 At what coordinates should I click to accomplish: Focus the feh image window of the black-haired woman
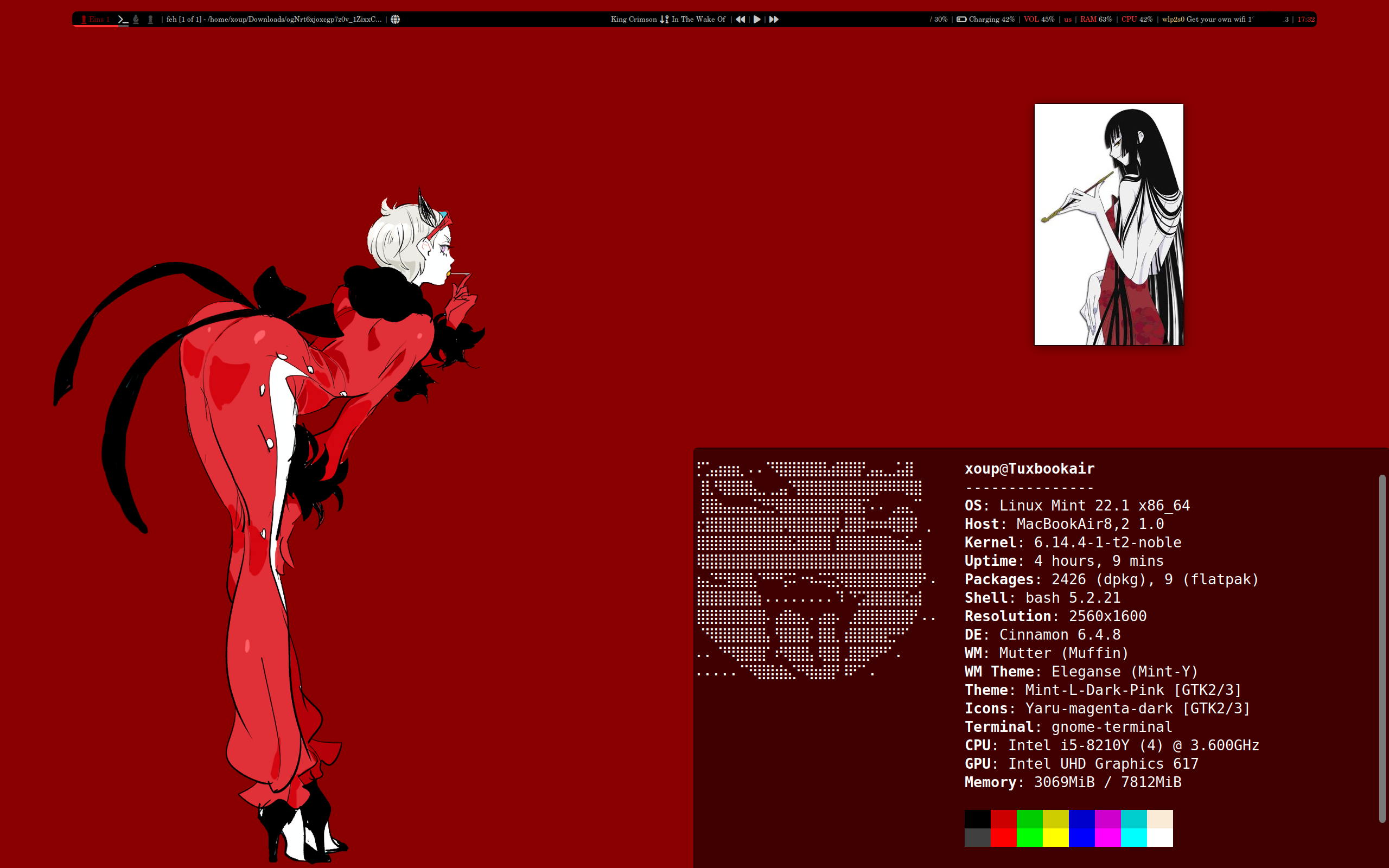pyautogui.click(x=1109, y=225)
